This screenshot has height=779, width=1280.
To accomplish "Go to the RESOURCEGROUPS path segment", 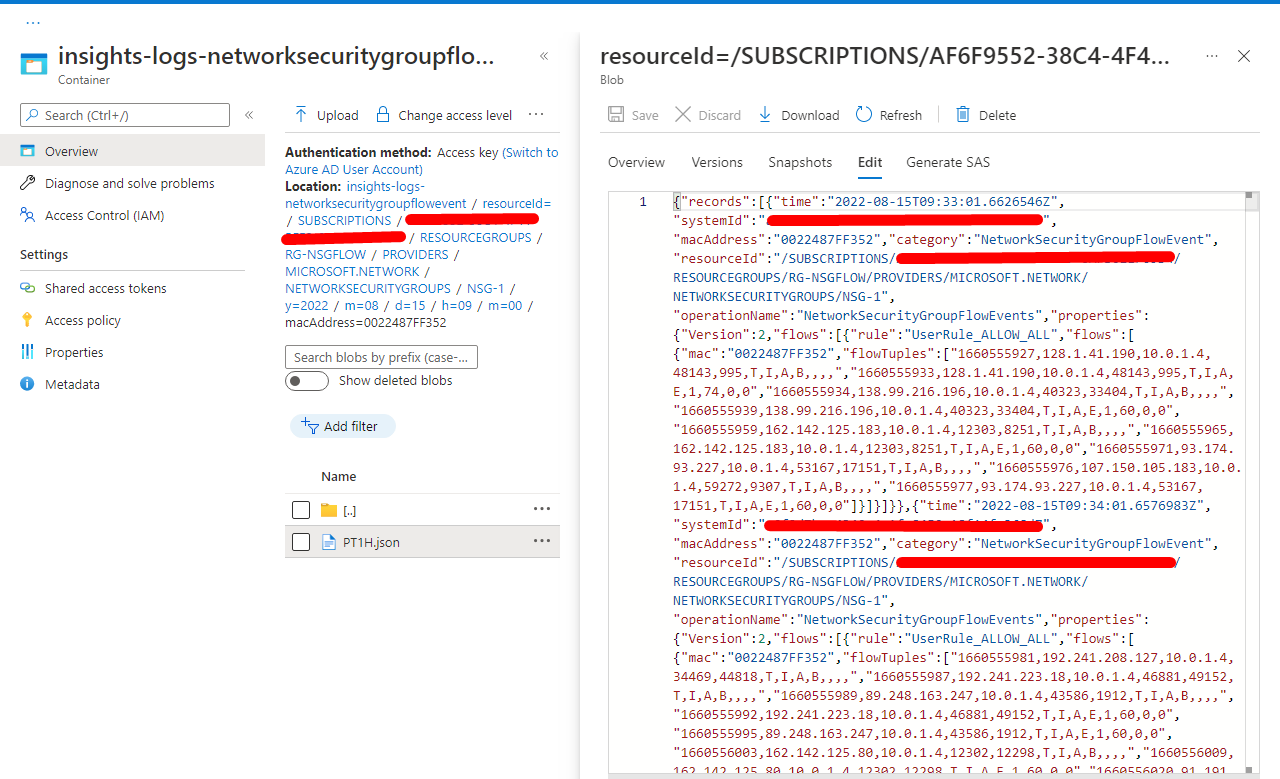I will (475, 237).
